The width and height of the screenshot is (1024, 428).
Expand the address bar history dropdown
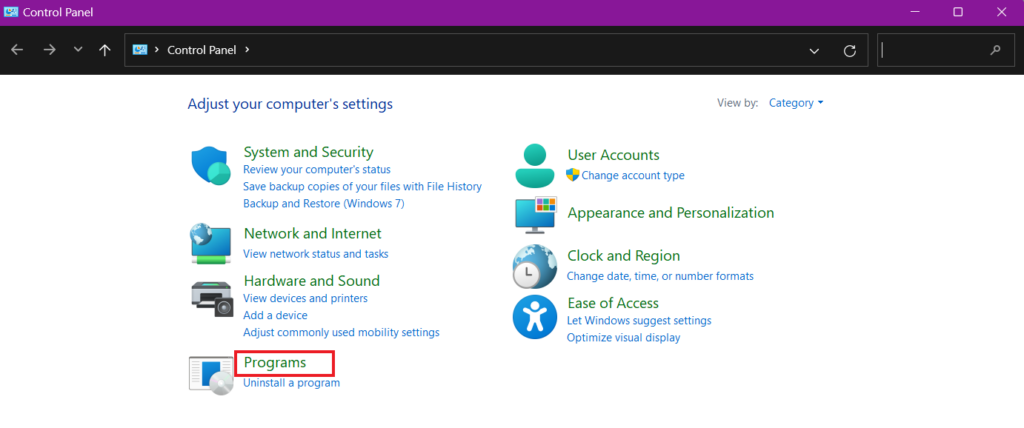(814, 51)
